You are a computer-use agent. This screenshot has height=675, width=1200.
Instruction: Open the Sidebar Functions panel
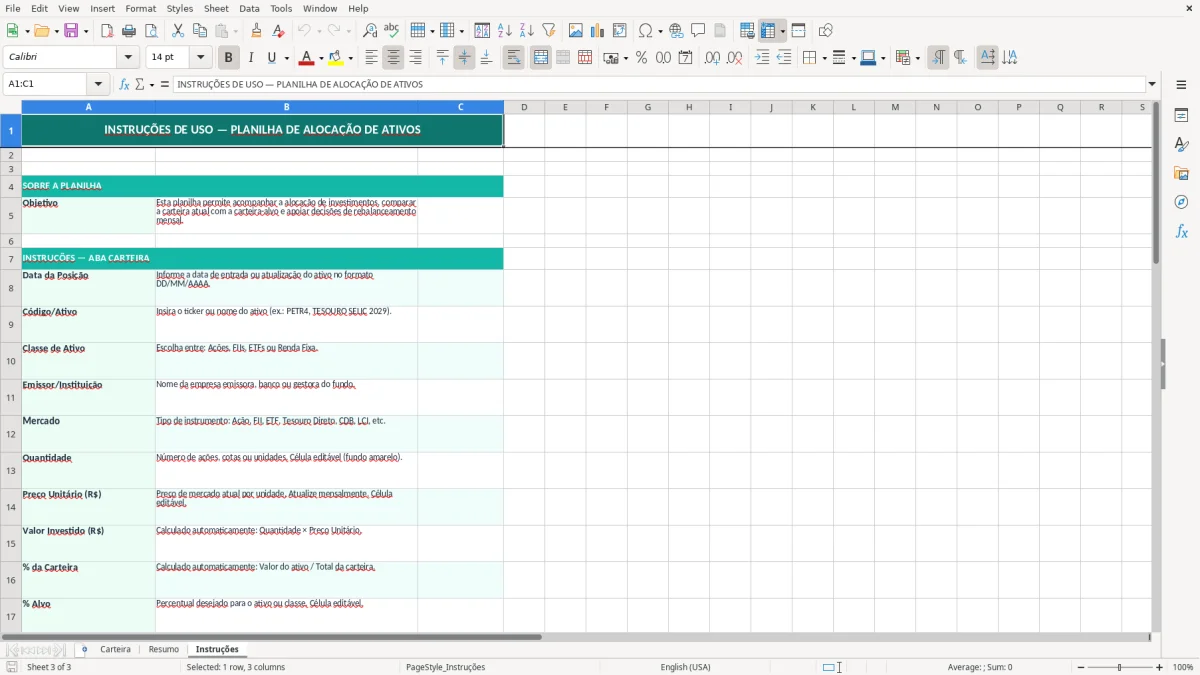point(1181,231)
